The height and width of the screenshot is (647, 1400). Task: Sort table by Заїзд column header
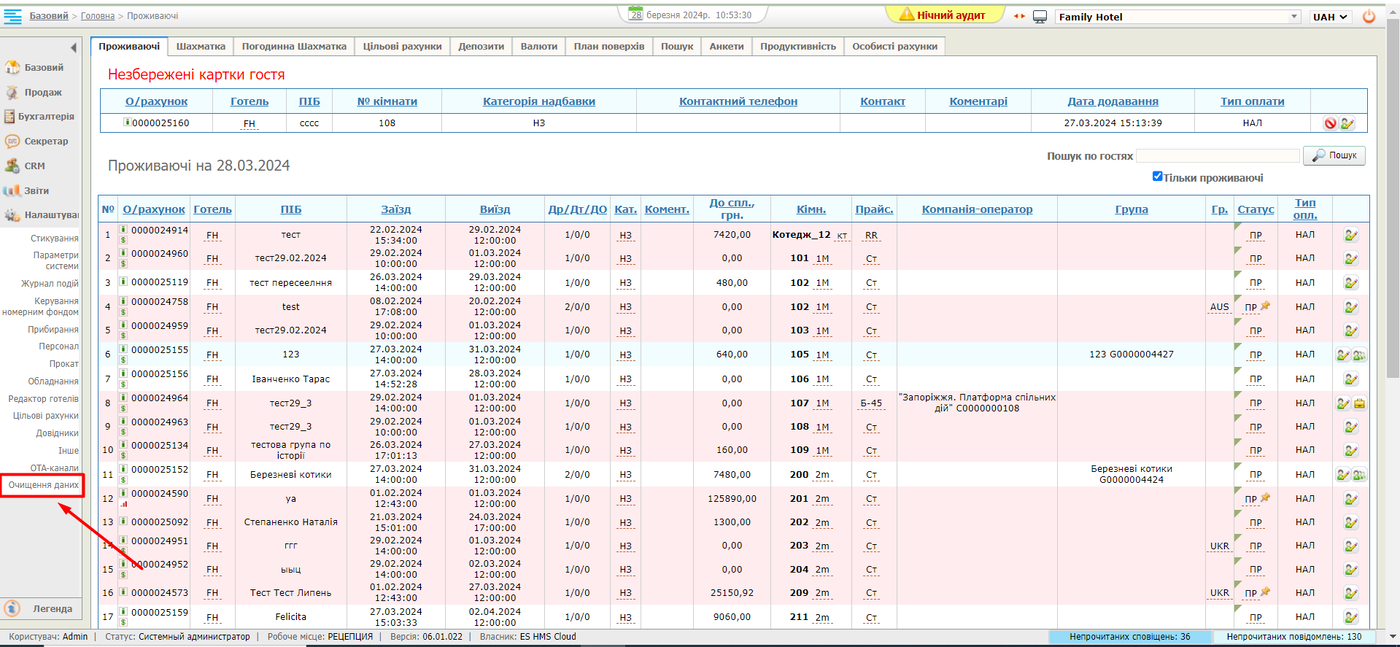point(395,209)
